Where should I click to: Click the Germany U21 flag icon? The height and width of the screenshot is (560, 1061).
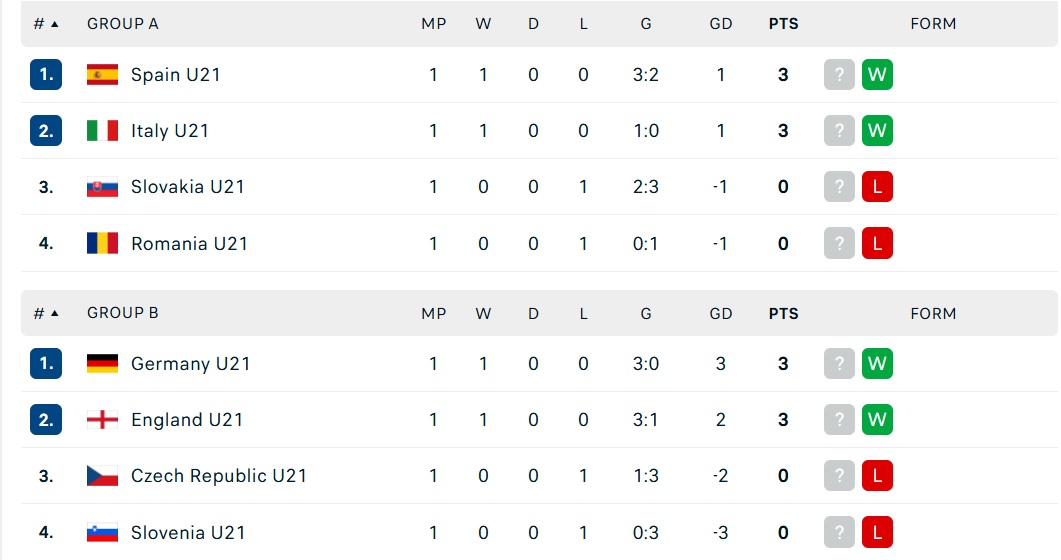(102, 364)
